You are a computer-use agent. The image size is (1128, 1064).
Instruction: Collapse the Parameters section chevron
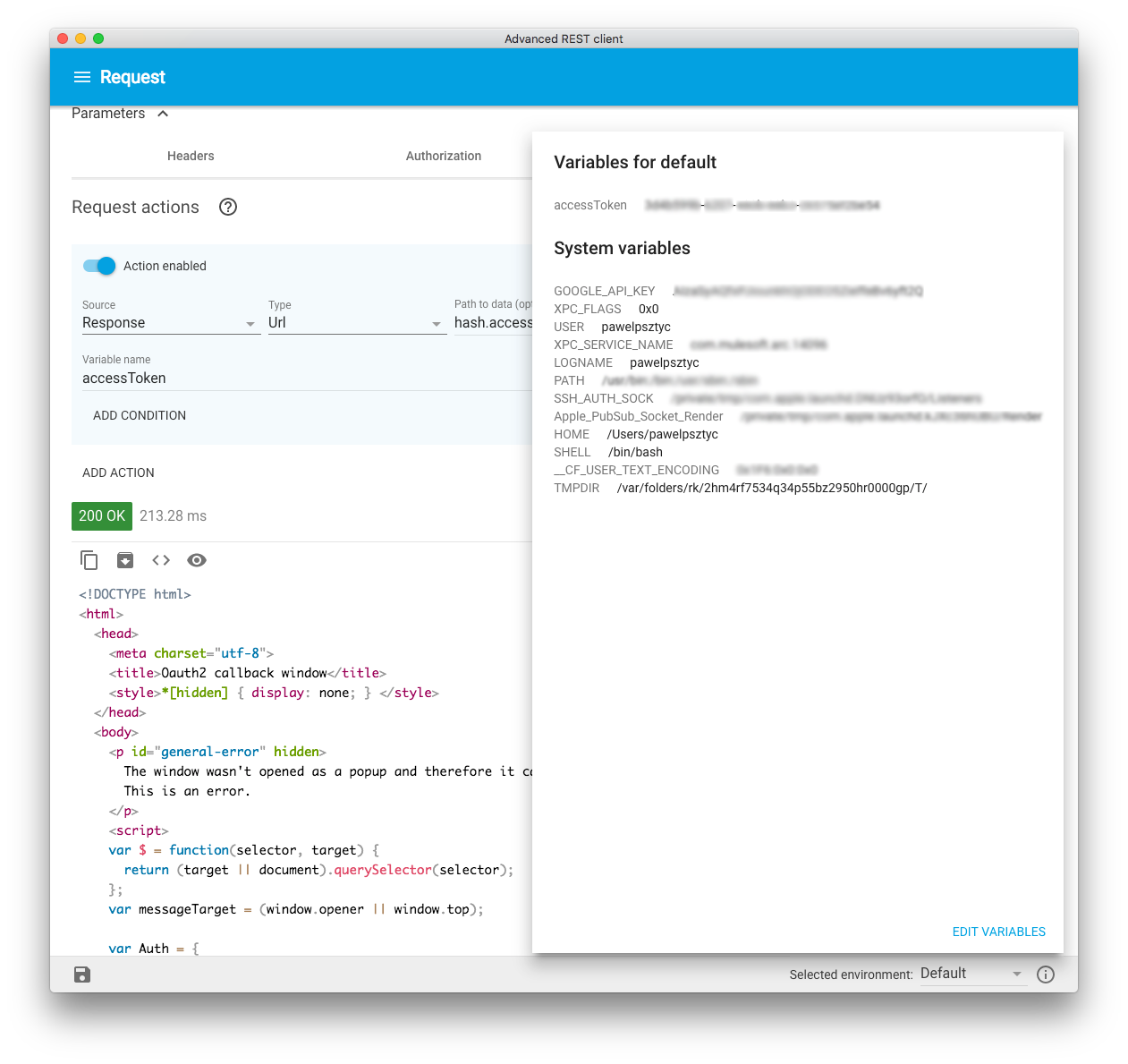163,114
